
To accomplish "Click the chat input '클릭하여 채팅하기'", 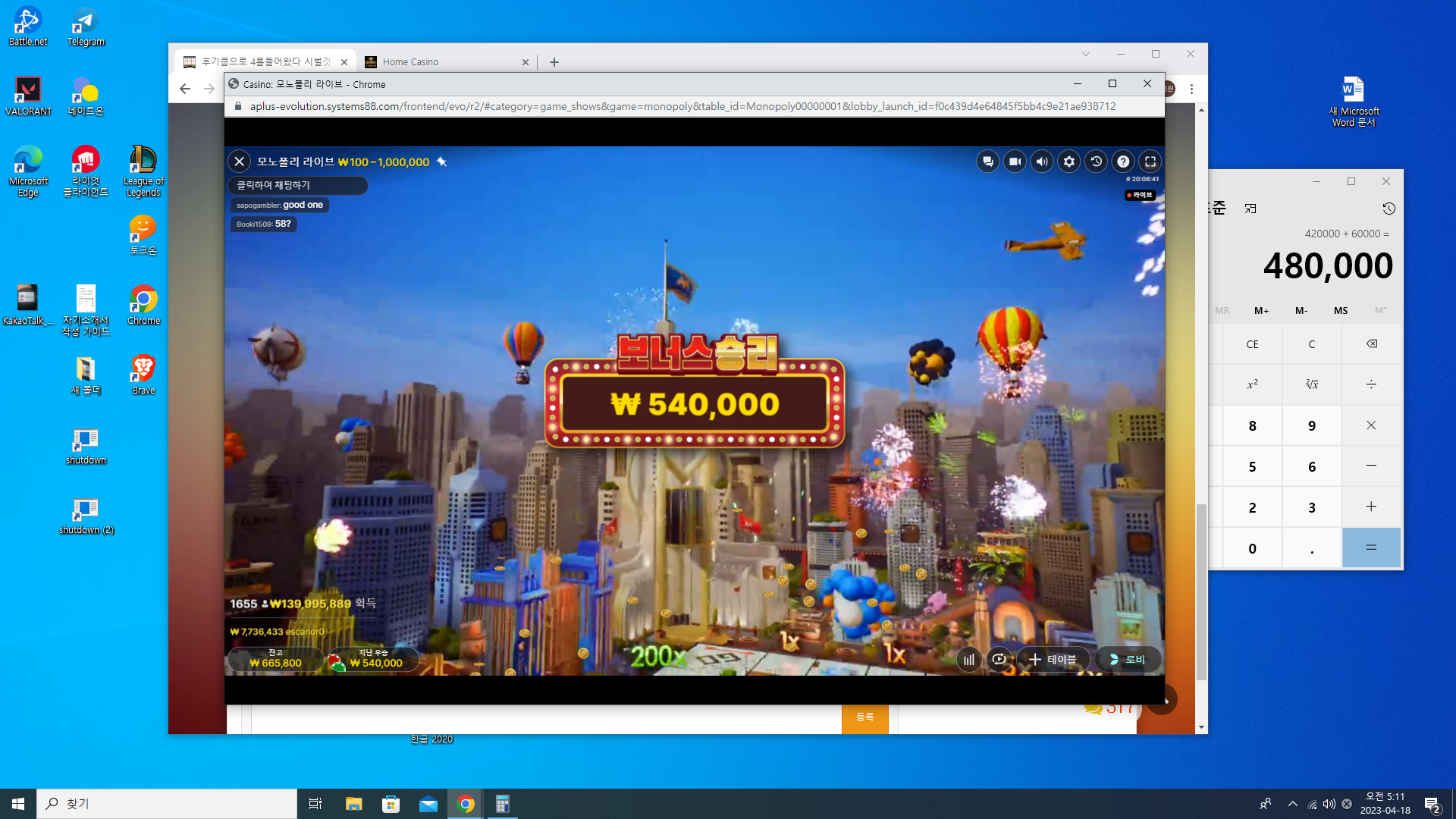I will click(x=298, y=185).
